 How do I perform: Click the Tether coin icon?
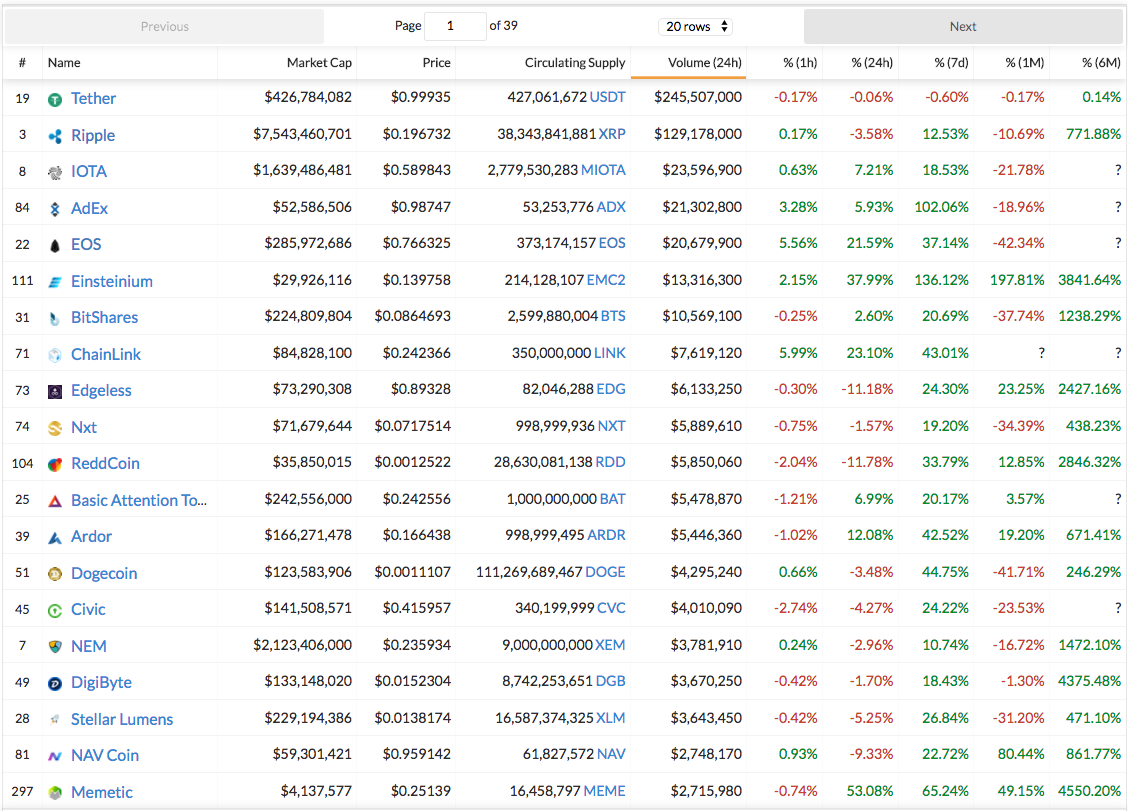tap(55, 99)
